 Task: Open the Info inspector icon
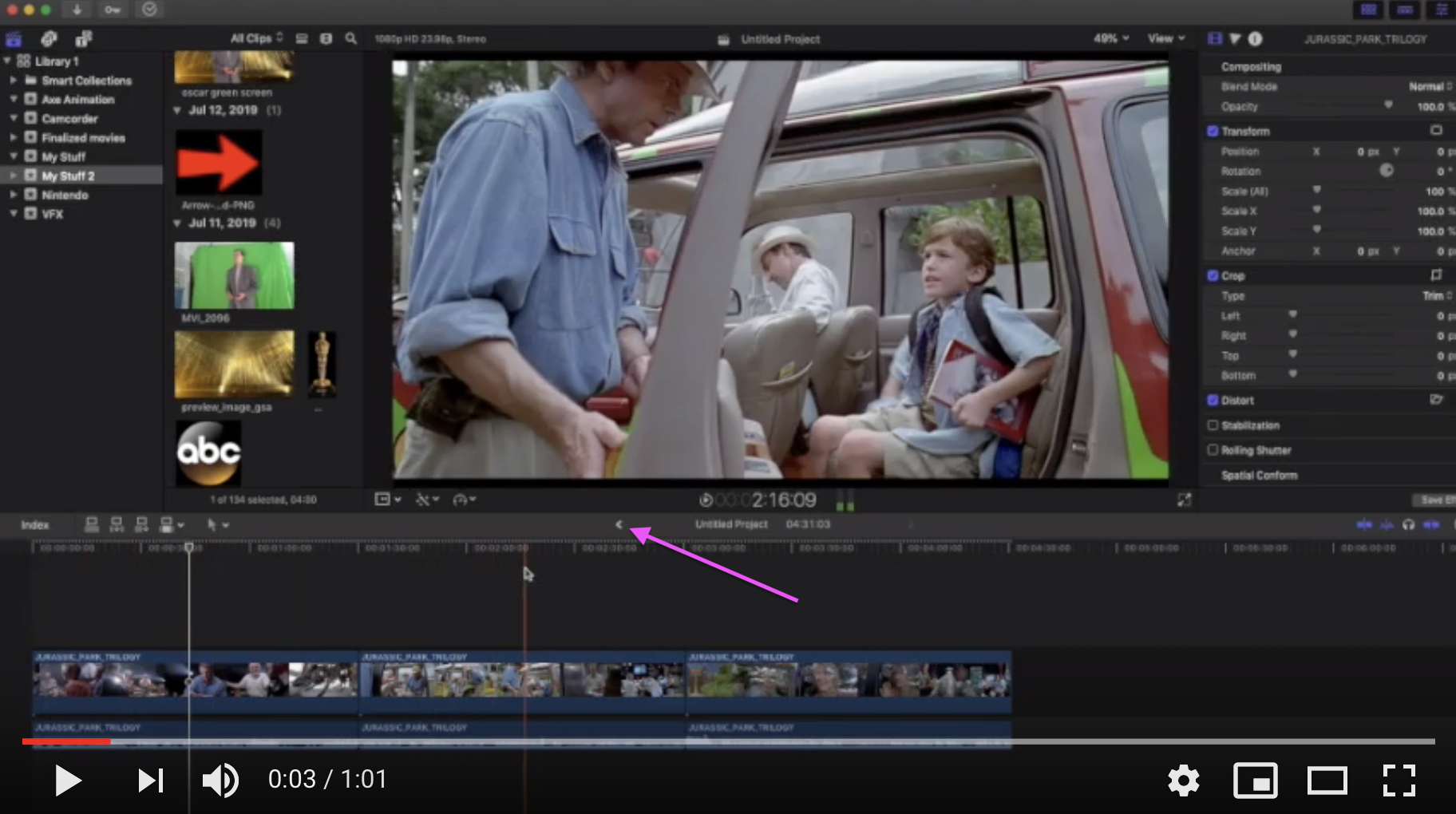pos(1255,38)
